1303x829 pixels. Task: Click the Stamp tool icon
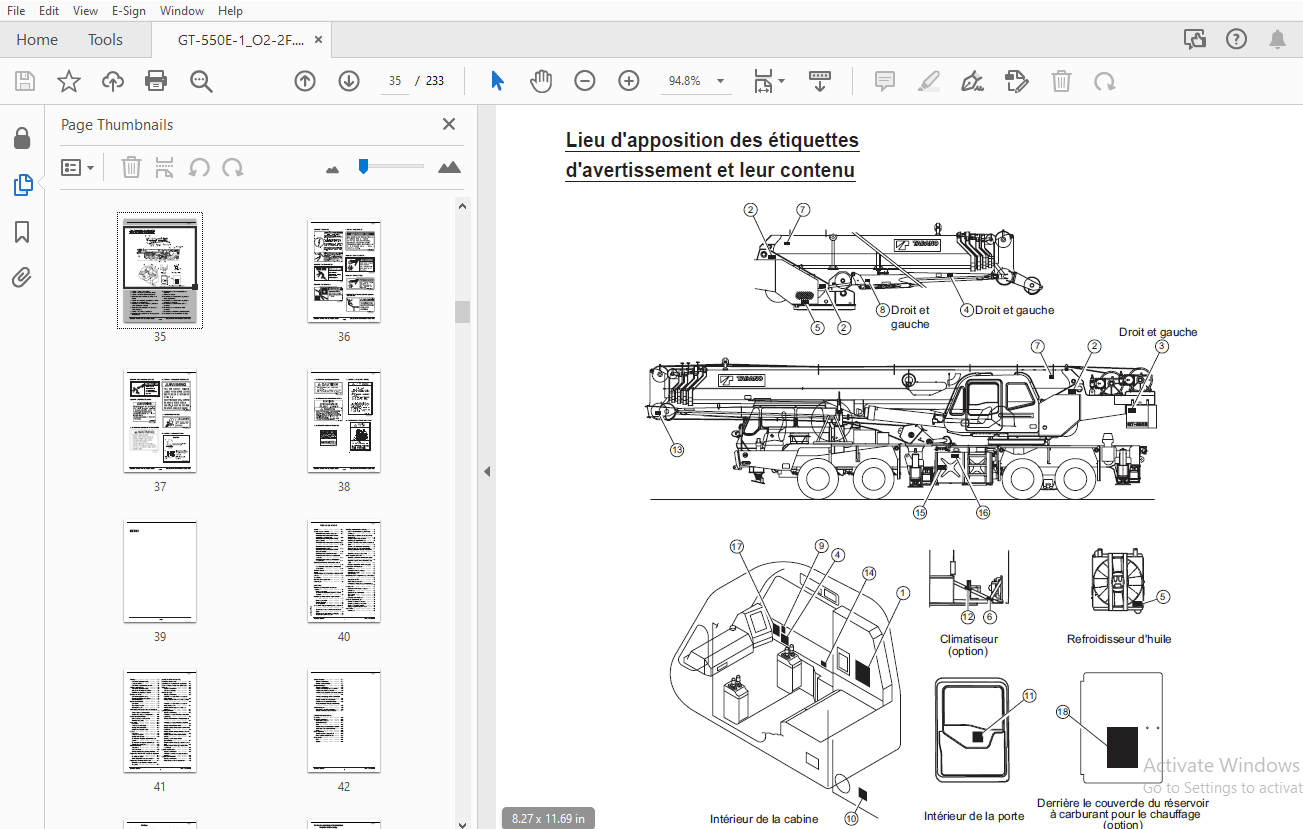[1017, 81]
